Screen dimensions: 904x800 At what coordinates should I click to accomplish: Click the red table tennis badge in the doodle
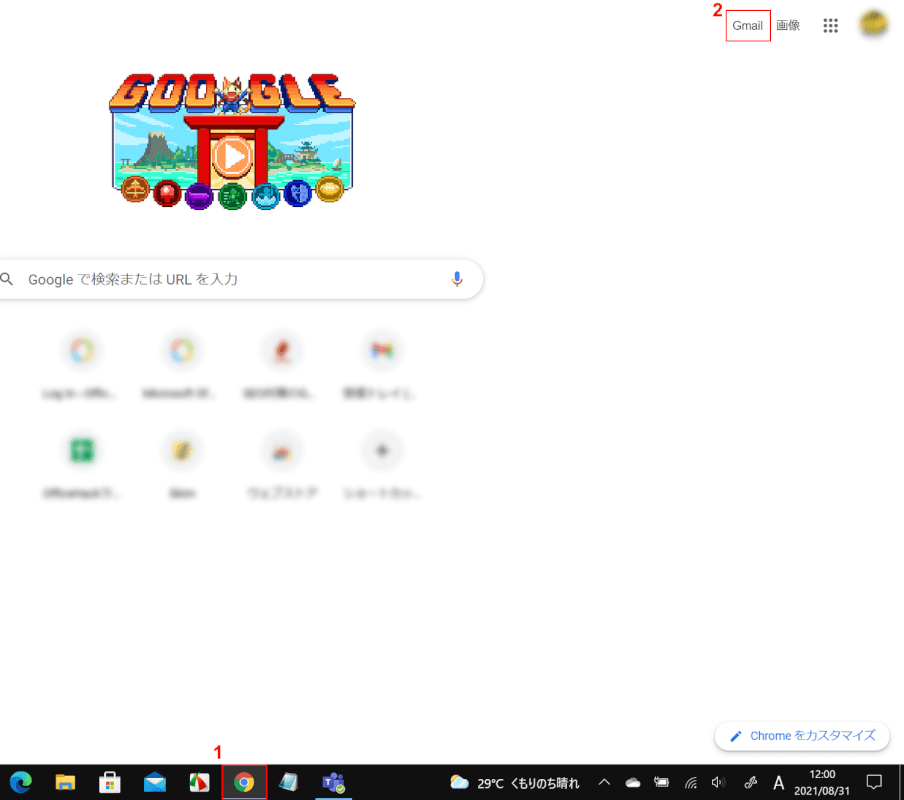click(x=167, y=193)
